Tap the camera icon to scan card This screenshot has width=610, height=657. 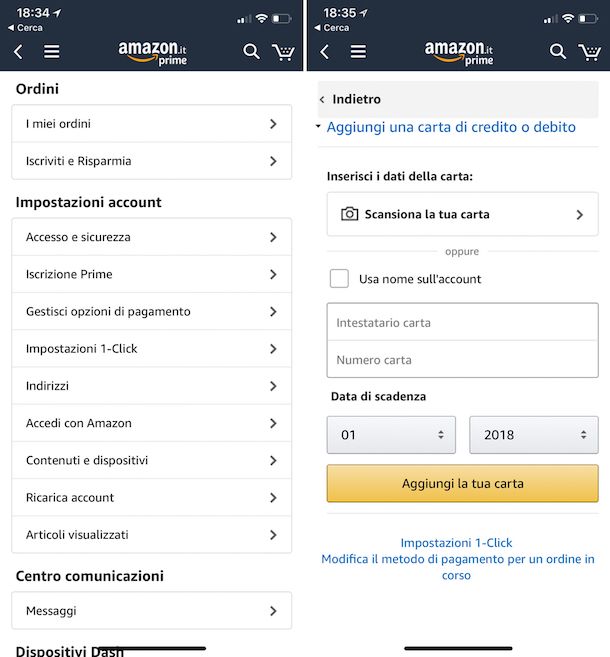[349, 214]
